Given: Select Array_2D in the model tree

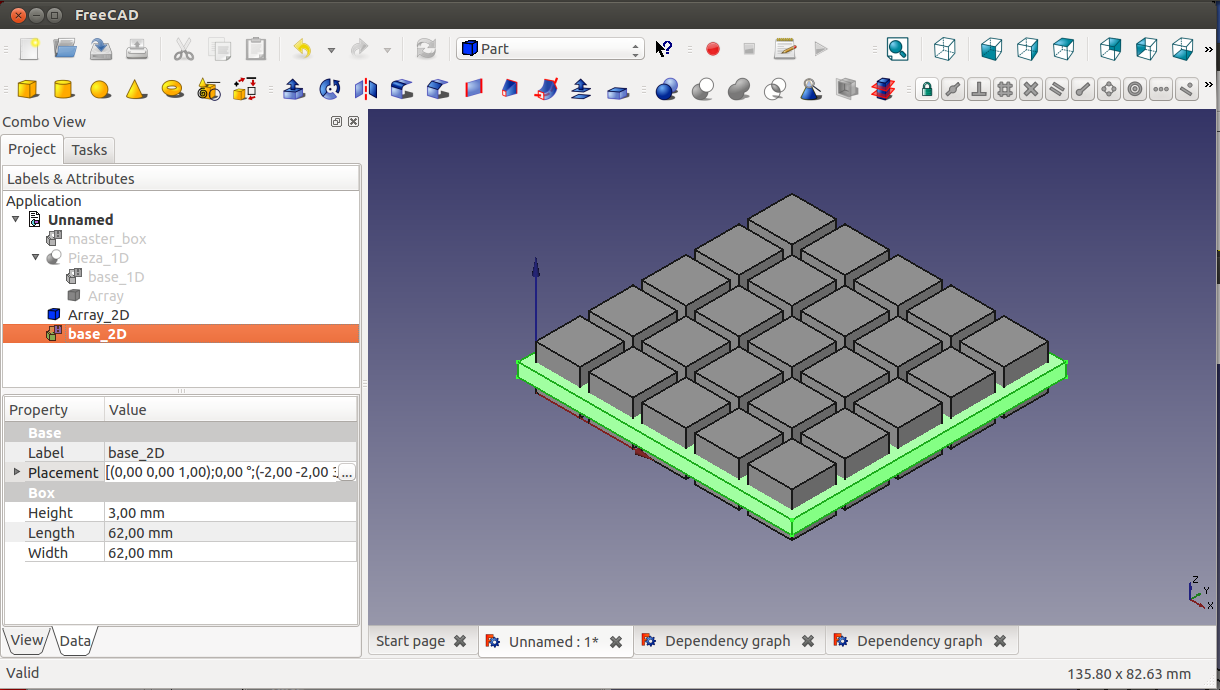Looking at the screenshot, I should 98,315.
